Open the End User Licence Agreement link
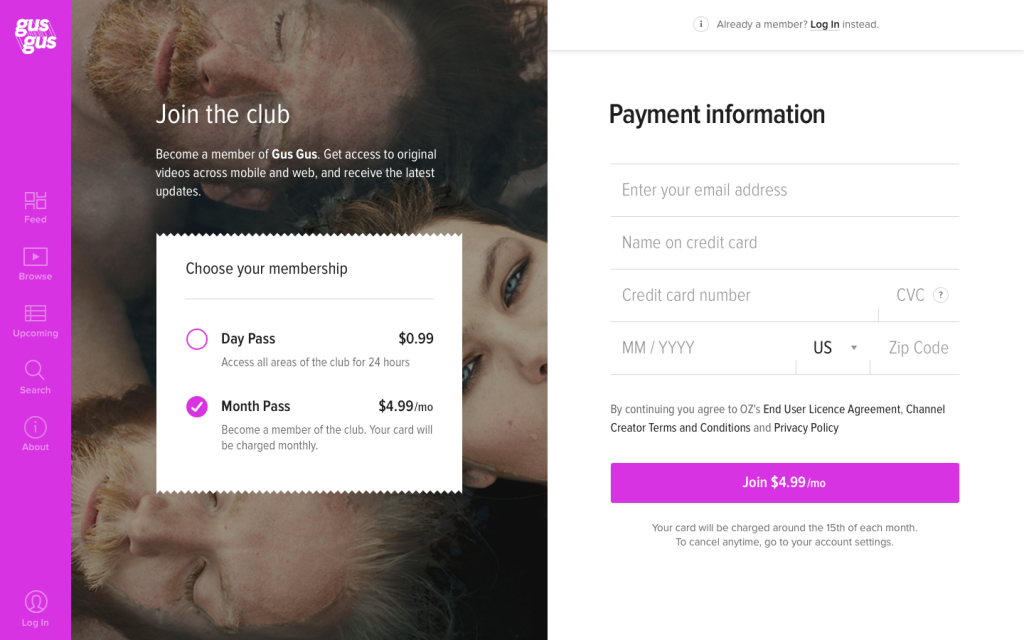1024x640 pixels. [832, 409]
